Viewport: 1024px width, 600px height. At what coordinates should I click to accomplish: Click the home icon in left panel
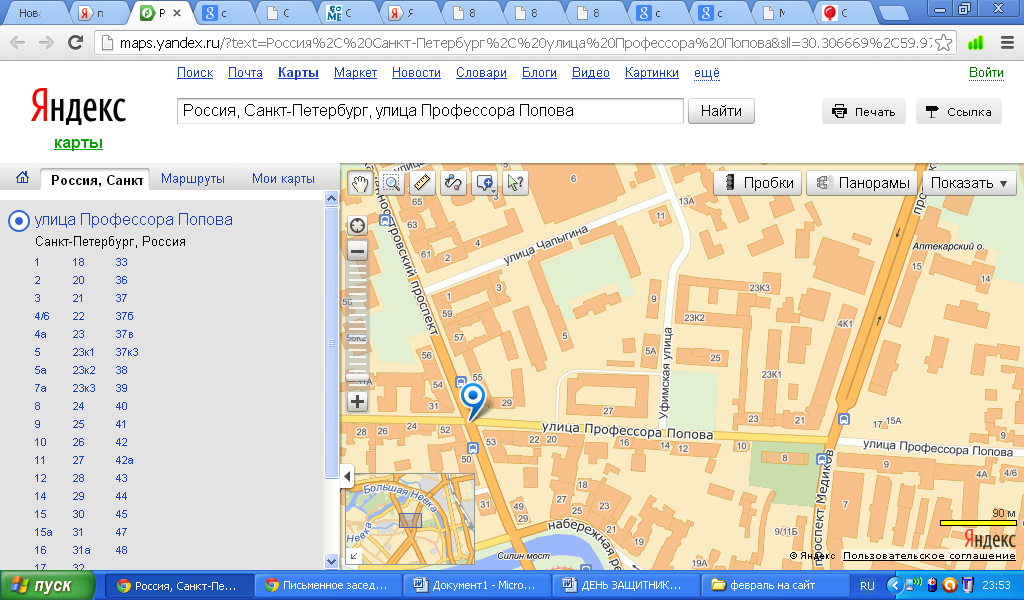click(x=22, y=178)
